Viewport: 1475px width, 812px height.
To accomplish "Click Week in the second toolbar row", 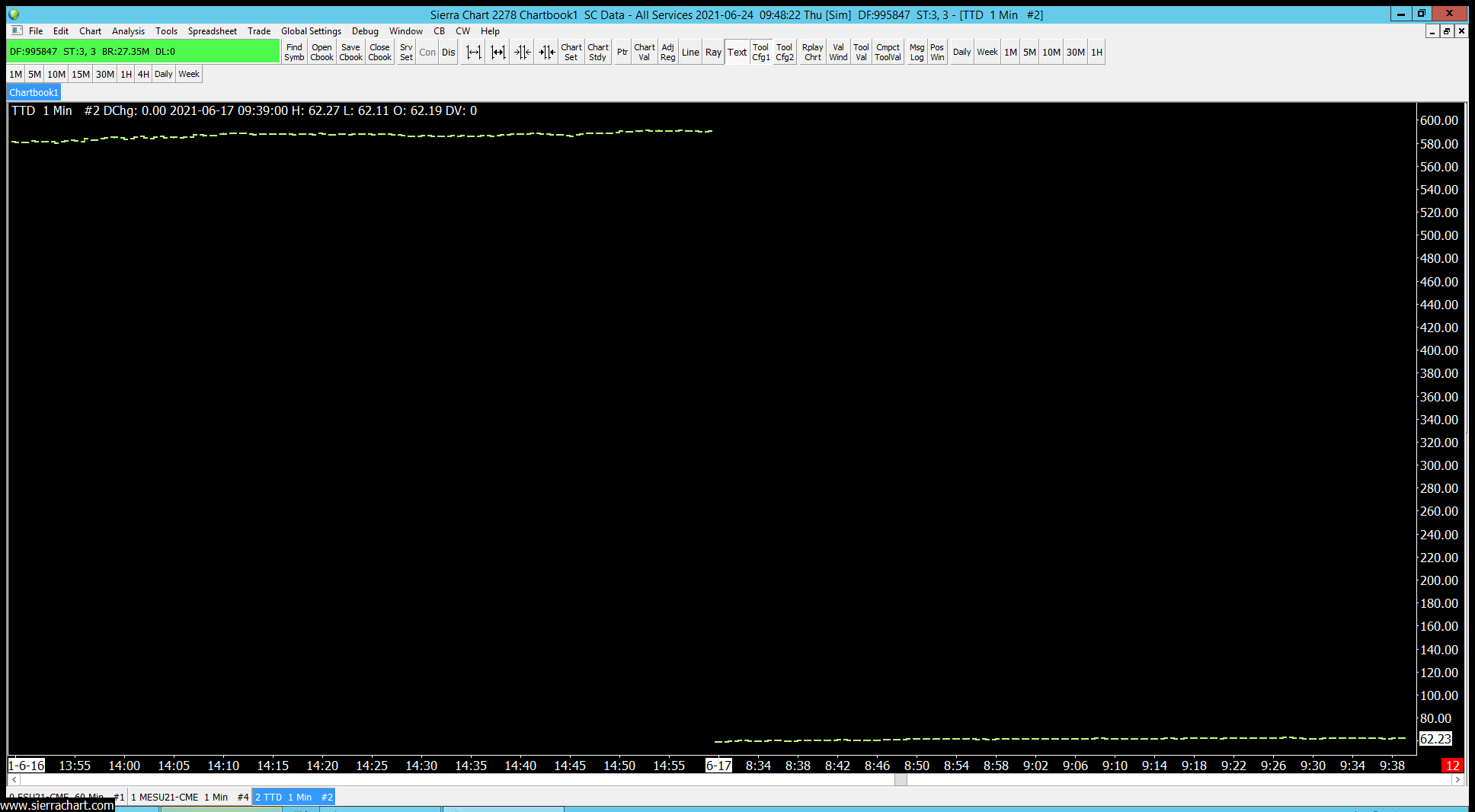I will point(189,74).
